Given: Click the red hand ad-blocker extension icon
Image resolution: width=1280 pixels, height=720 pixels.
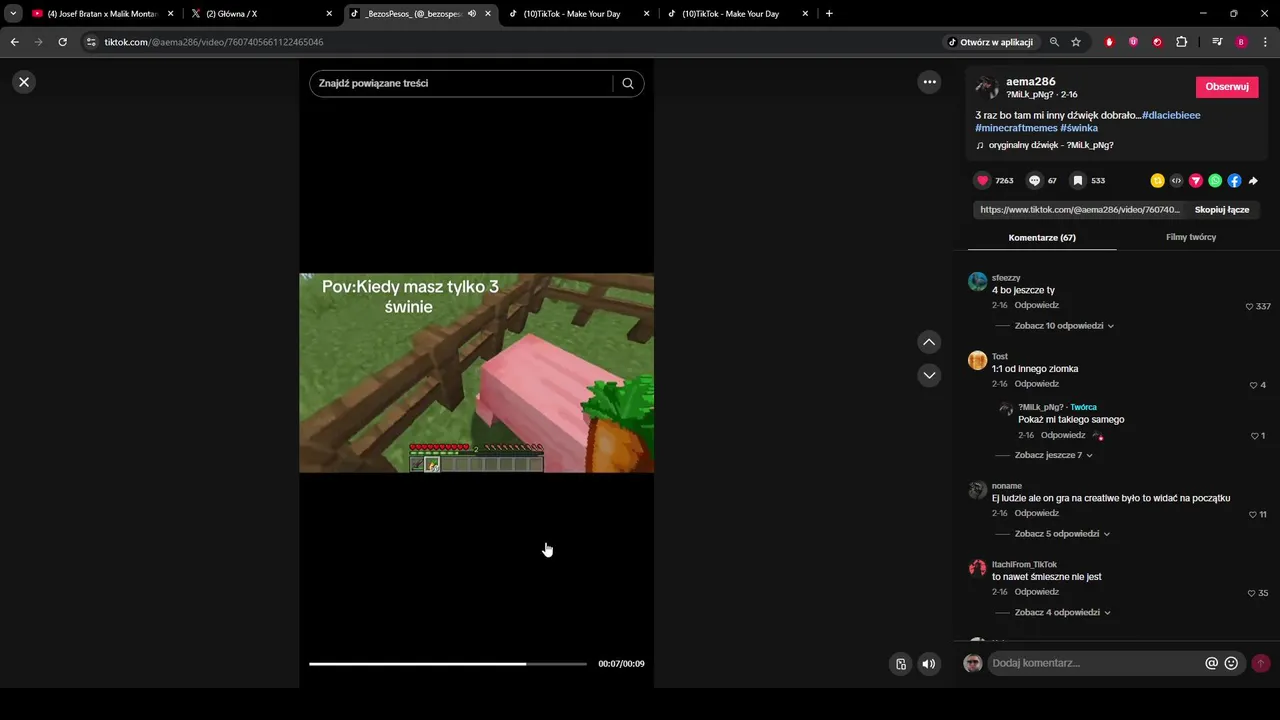Looking at the screenshot, I should (1109, 42).
